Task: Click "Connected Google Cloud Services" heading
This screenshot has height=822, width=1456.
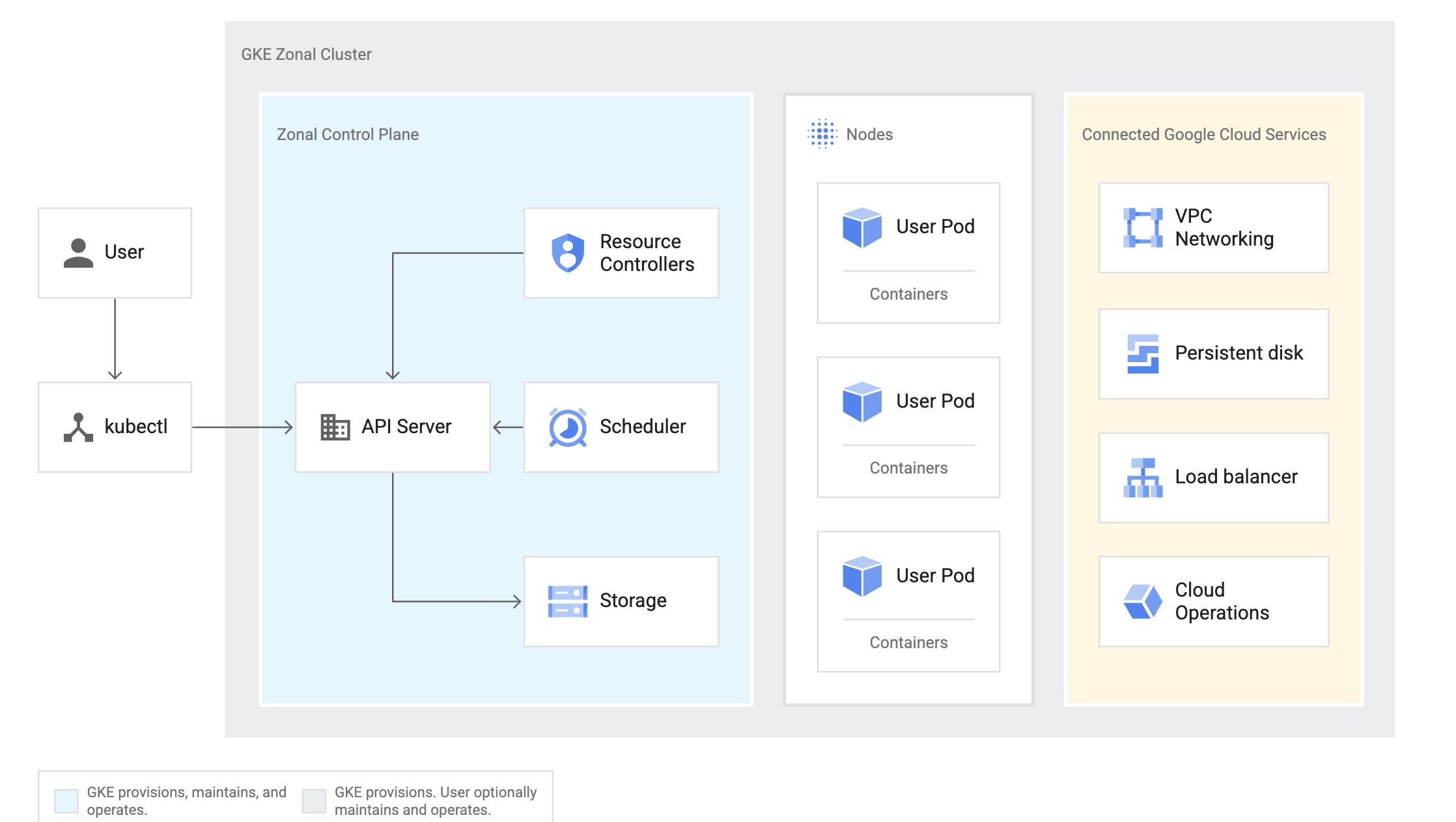Action: [1204, 134]
